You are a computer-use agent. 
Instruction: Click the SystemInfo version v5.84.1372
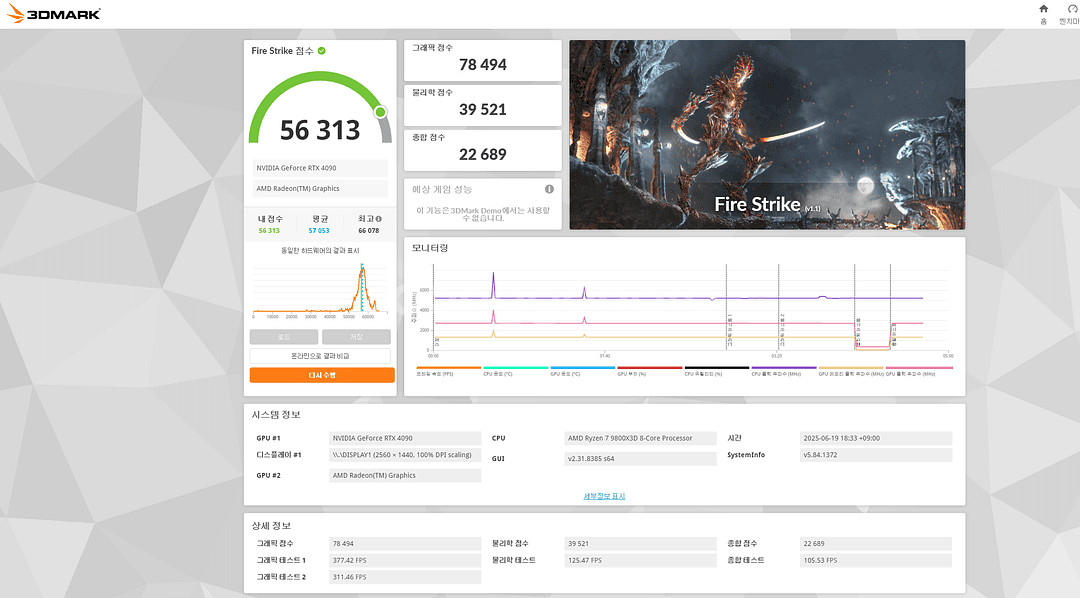876,455
